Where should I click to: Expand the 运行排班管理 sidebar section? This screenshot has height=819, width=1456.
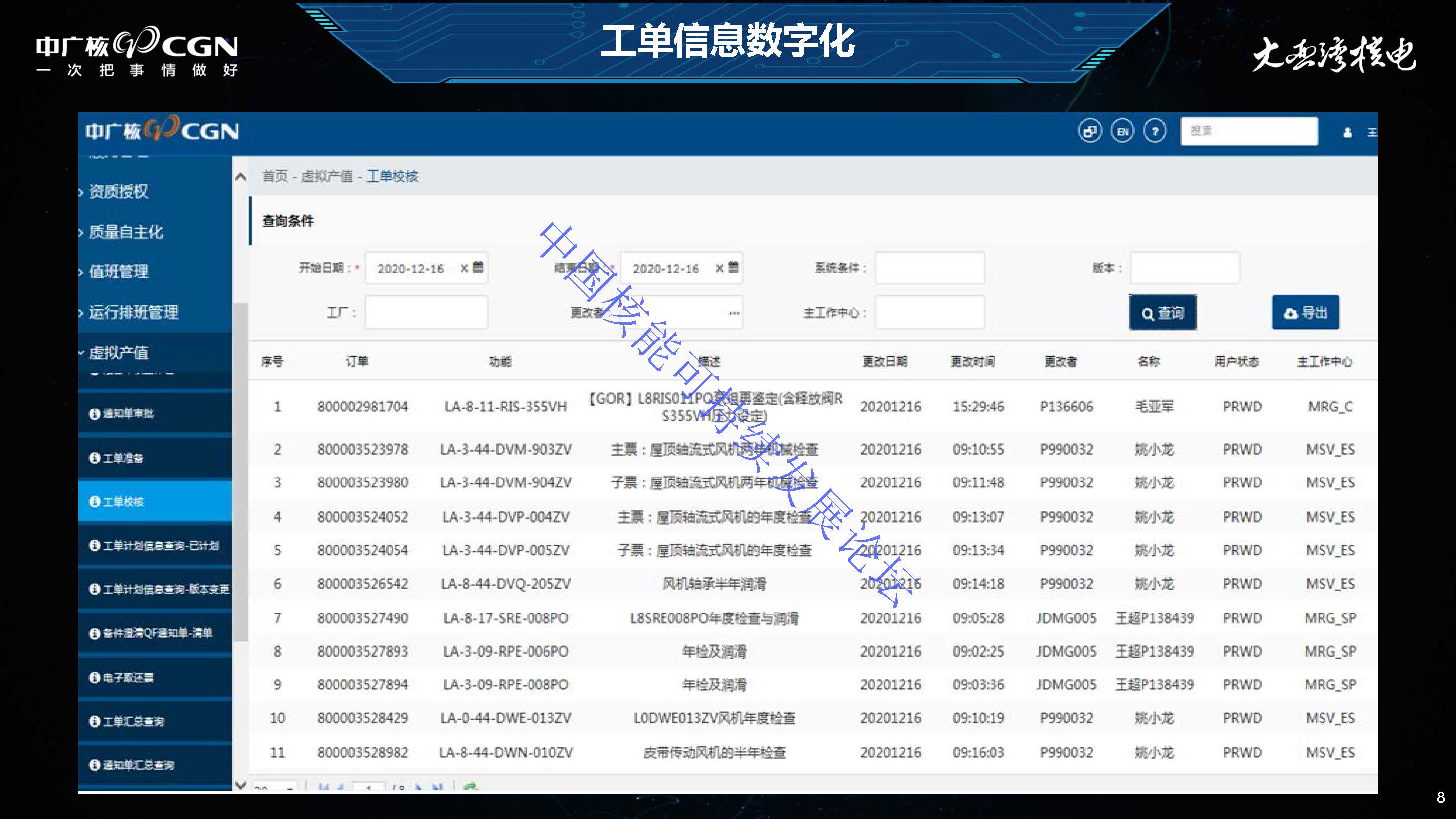pyautogui.click(x=133, y=312)
